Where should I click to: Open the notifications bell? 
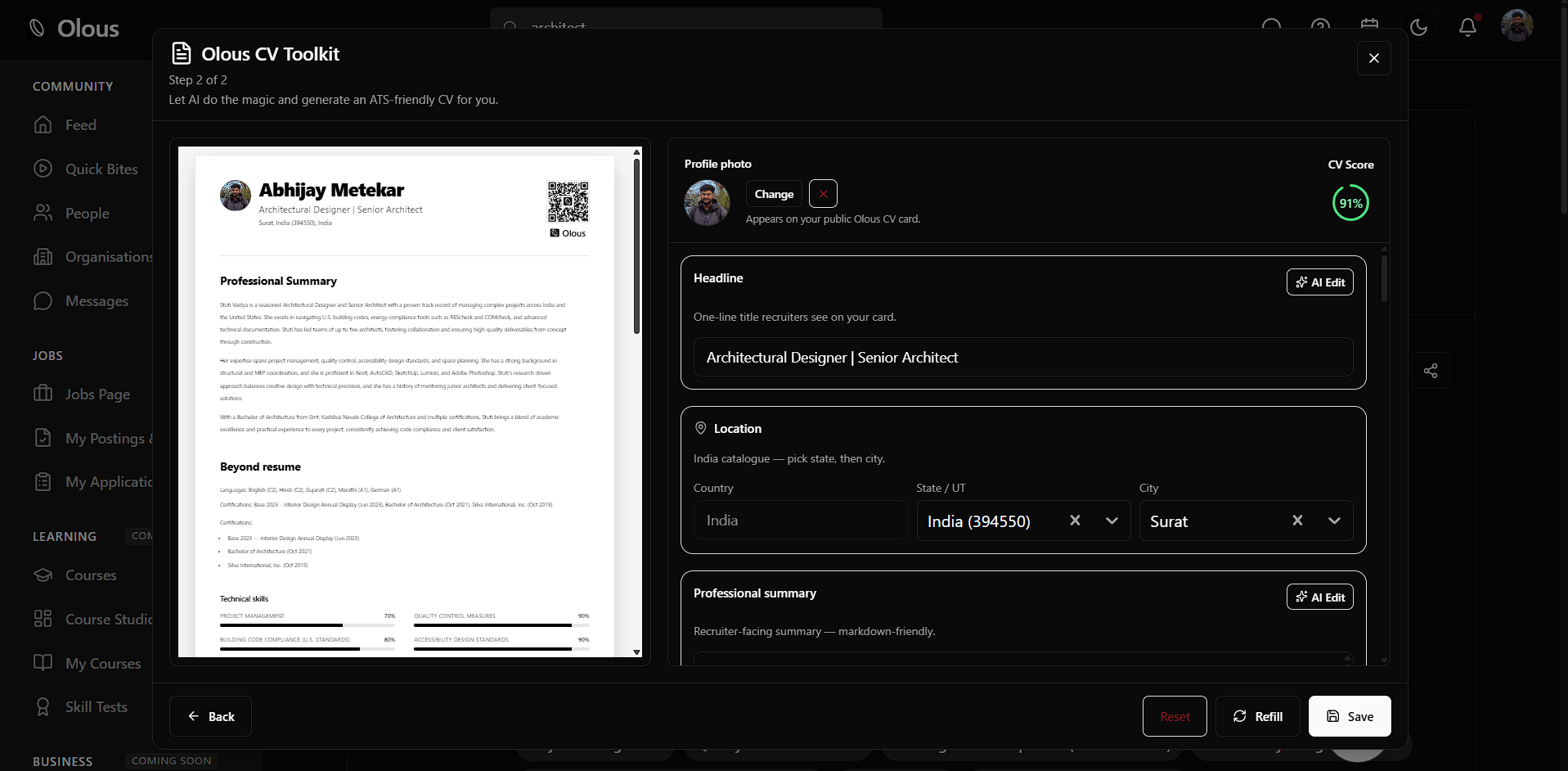(x=1468, y=27)
